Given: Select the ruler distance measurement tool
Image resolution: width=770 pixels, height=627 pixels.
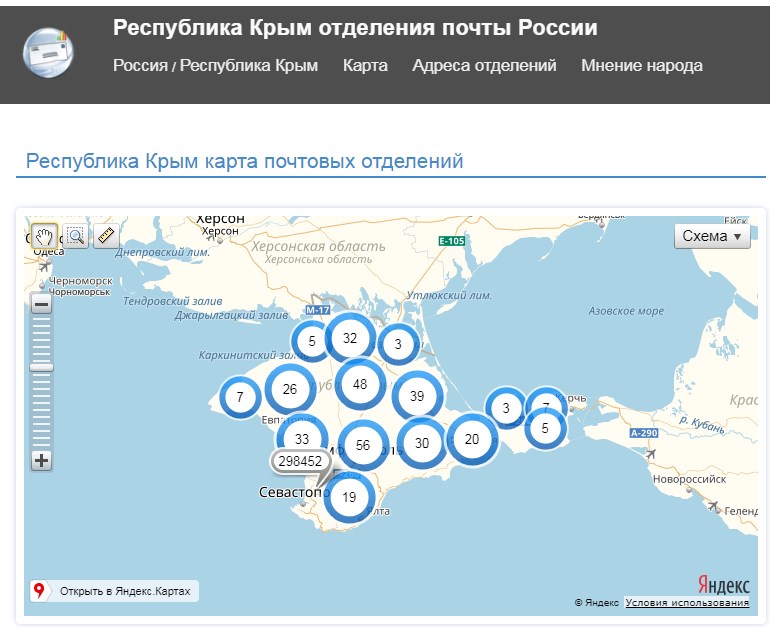Looking at the screenshot, I should 106,236.
